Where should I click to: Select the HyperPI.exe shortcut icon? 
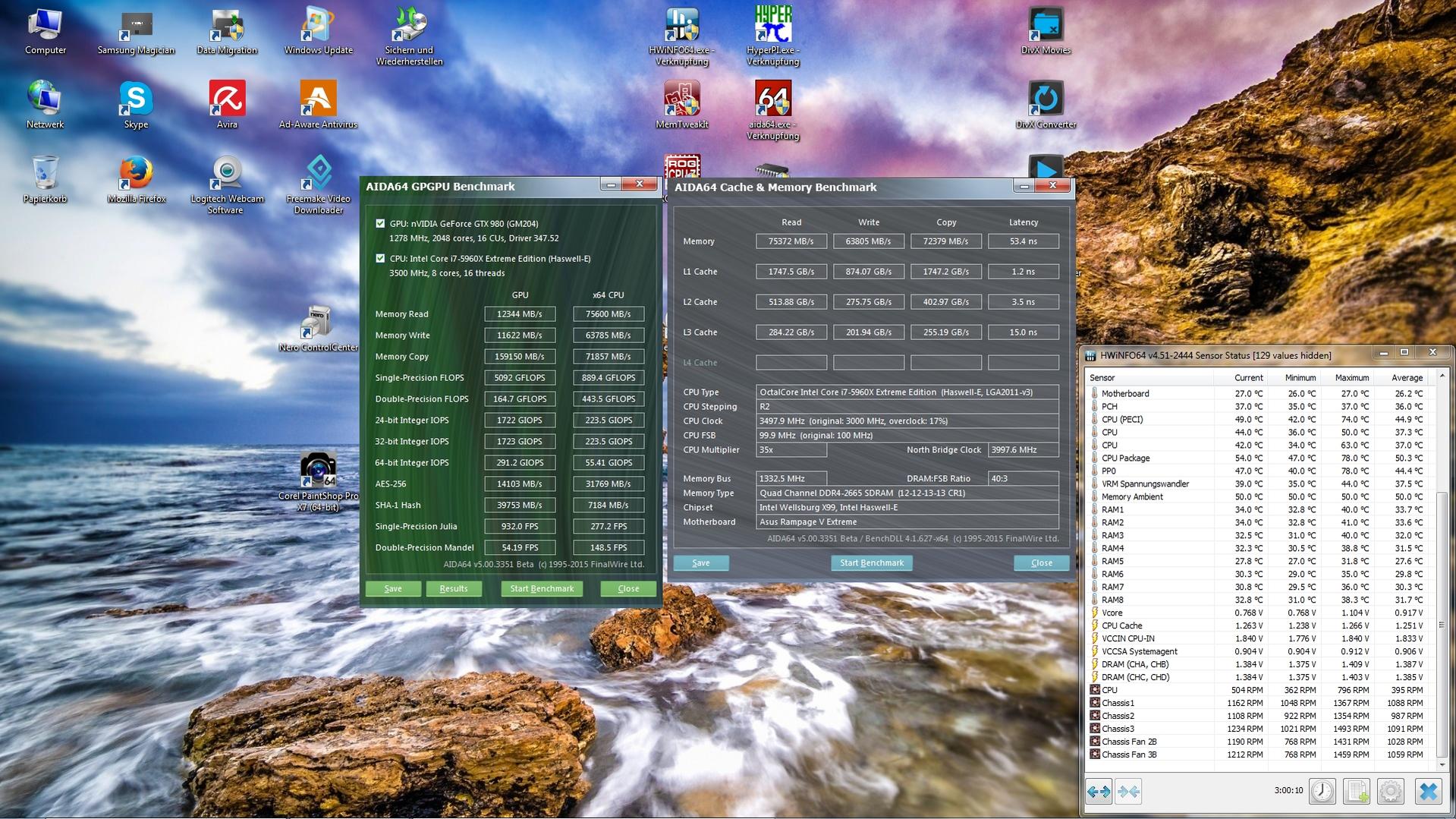tap(772, 36)
